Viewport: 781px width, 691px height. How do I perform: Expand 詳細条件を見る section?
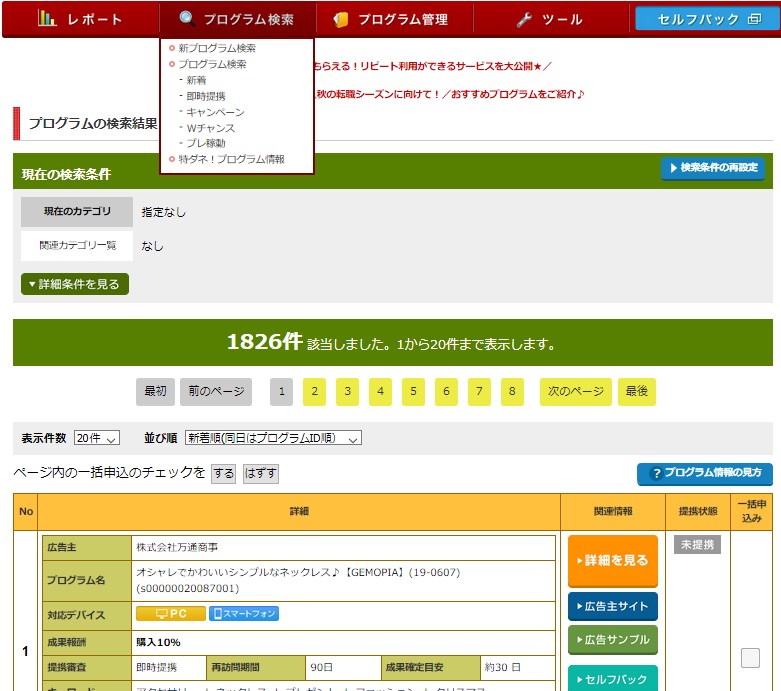point(75,284)
